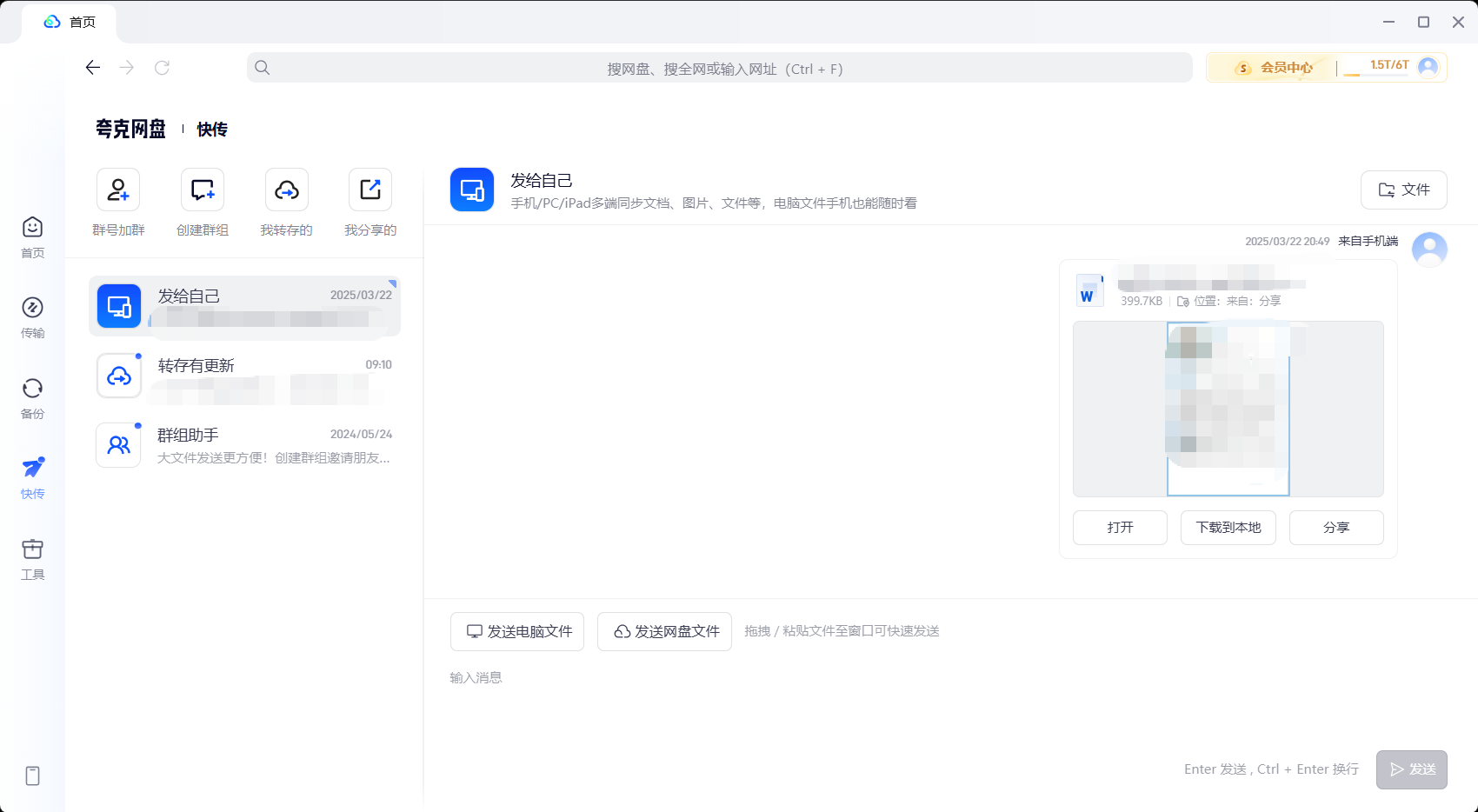Click the search magnifier icon
Viewport: 1478px width, 812px height.
click(262, 68)
